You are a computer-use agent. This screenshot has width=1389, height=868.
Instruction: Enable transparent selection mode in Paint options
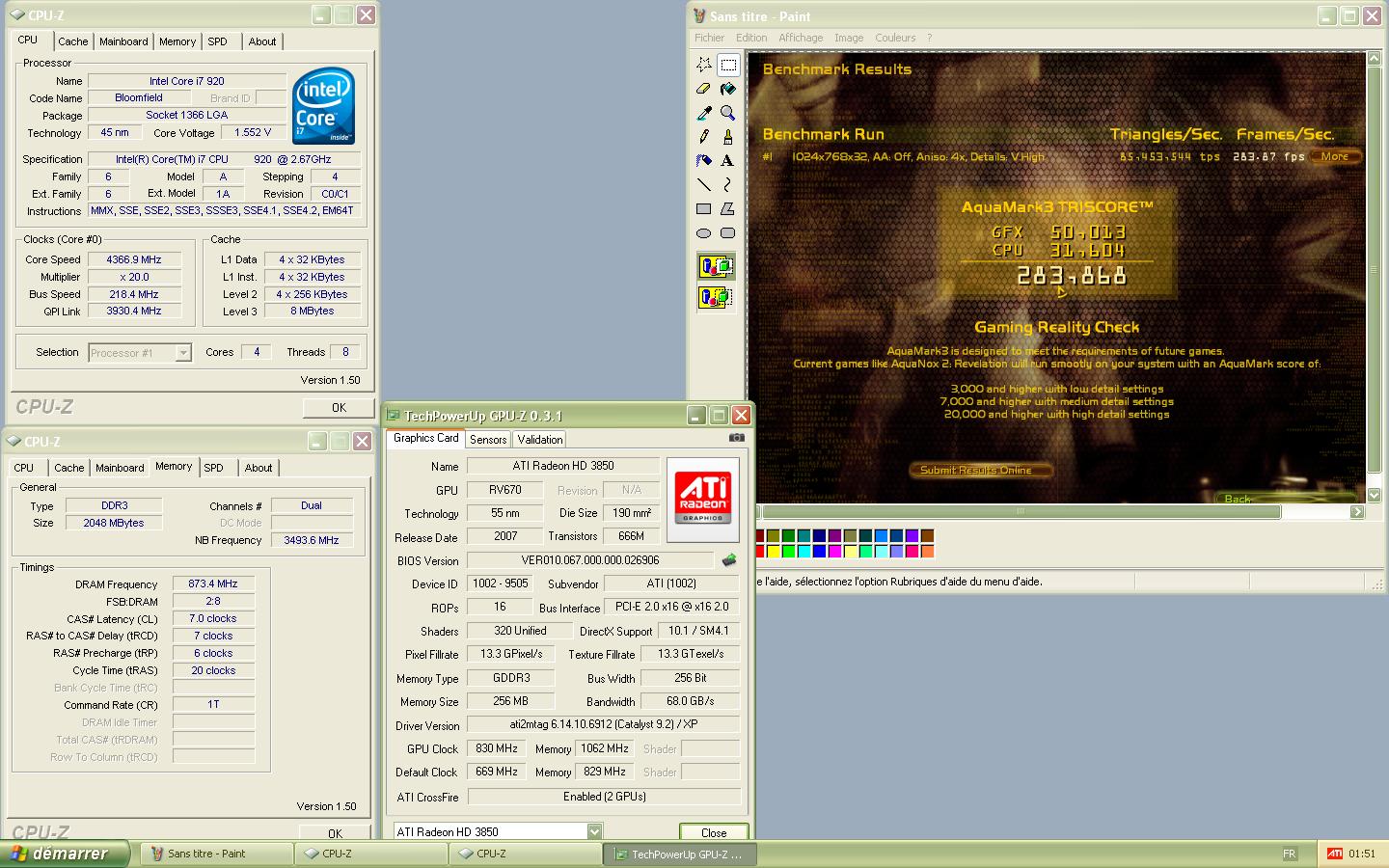[x=716, y=297]
